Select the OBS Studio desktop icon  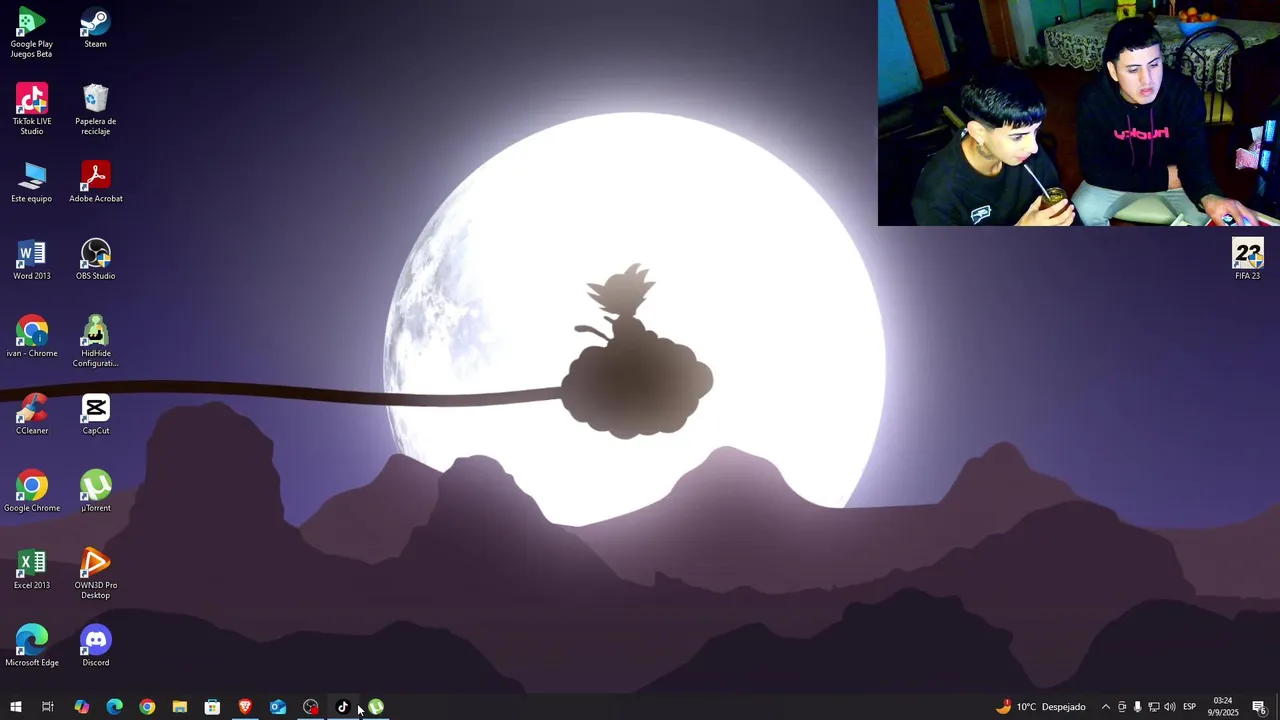tap(95, 259)
